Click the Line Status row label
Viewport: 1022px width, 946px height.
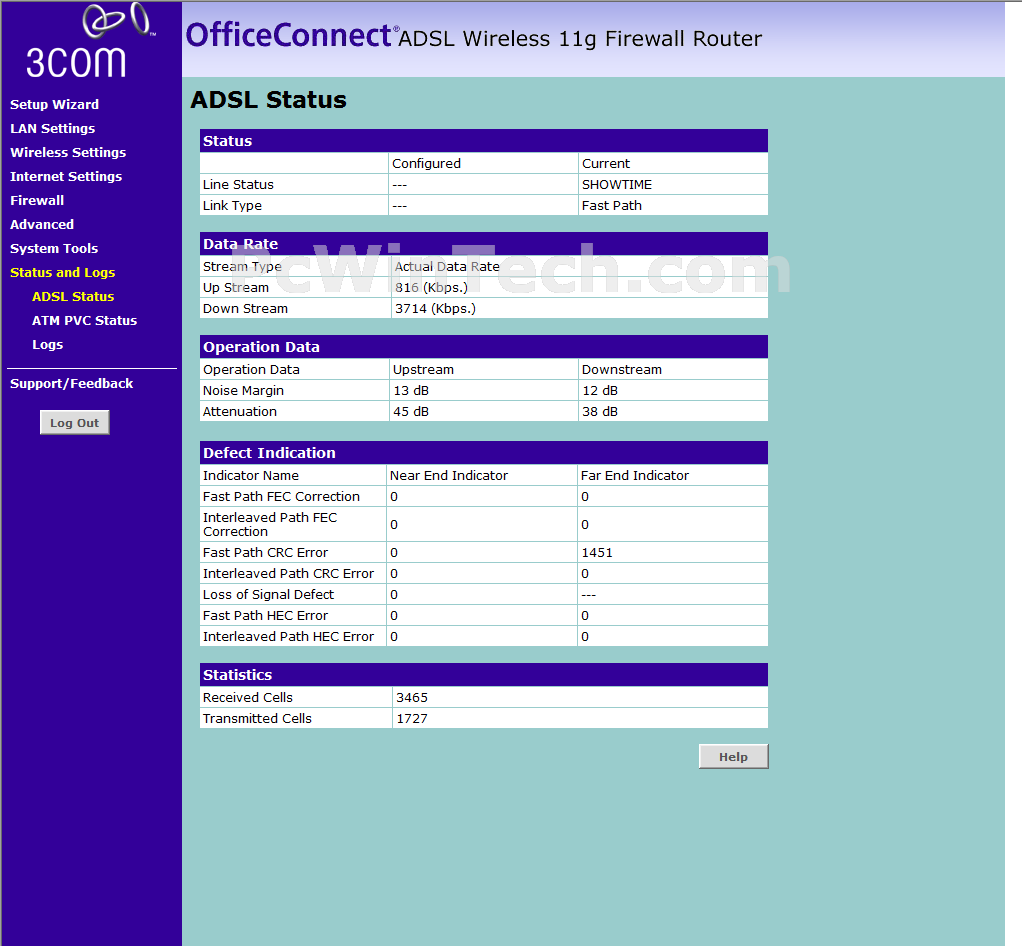click(238, 185)
